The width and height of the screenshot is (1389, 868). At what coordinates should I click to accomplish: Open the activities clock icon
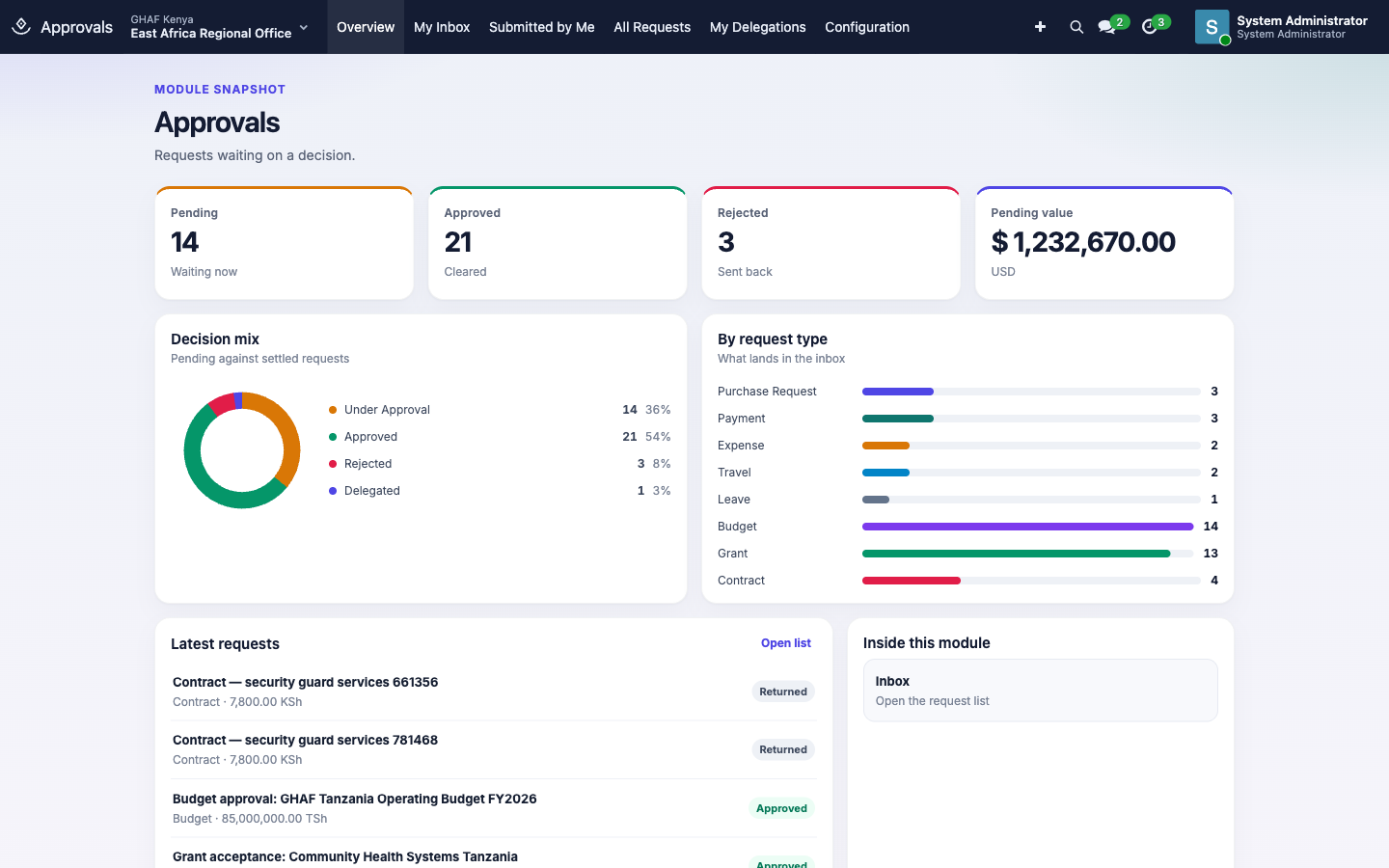(1149, 27)
